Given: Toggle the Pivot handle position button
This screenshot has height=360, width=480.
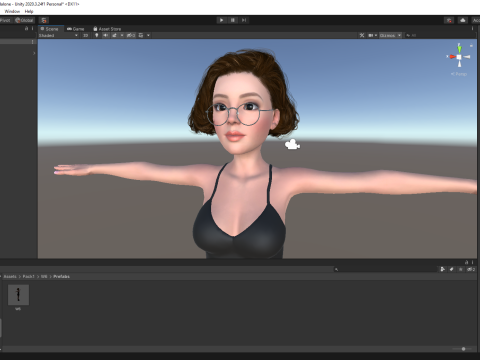Looking at the screenshot, I should click(x=5, y=20).
